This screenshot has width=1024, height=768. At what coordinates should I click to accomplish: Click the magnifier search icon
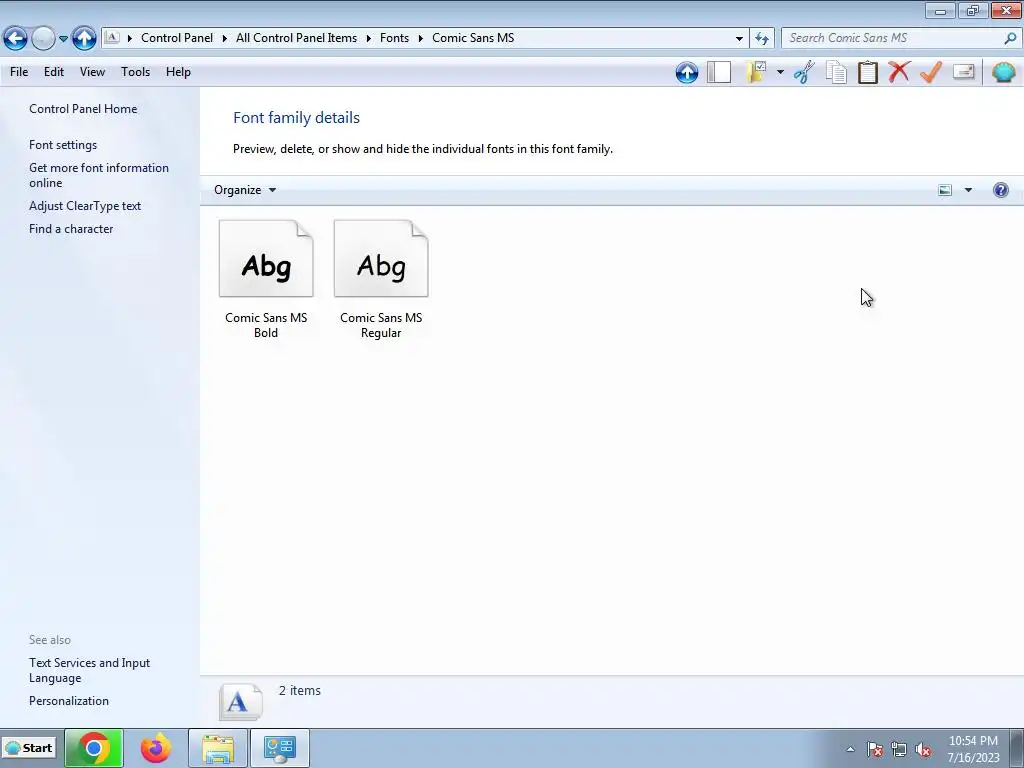1010,38
